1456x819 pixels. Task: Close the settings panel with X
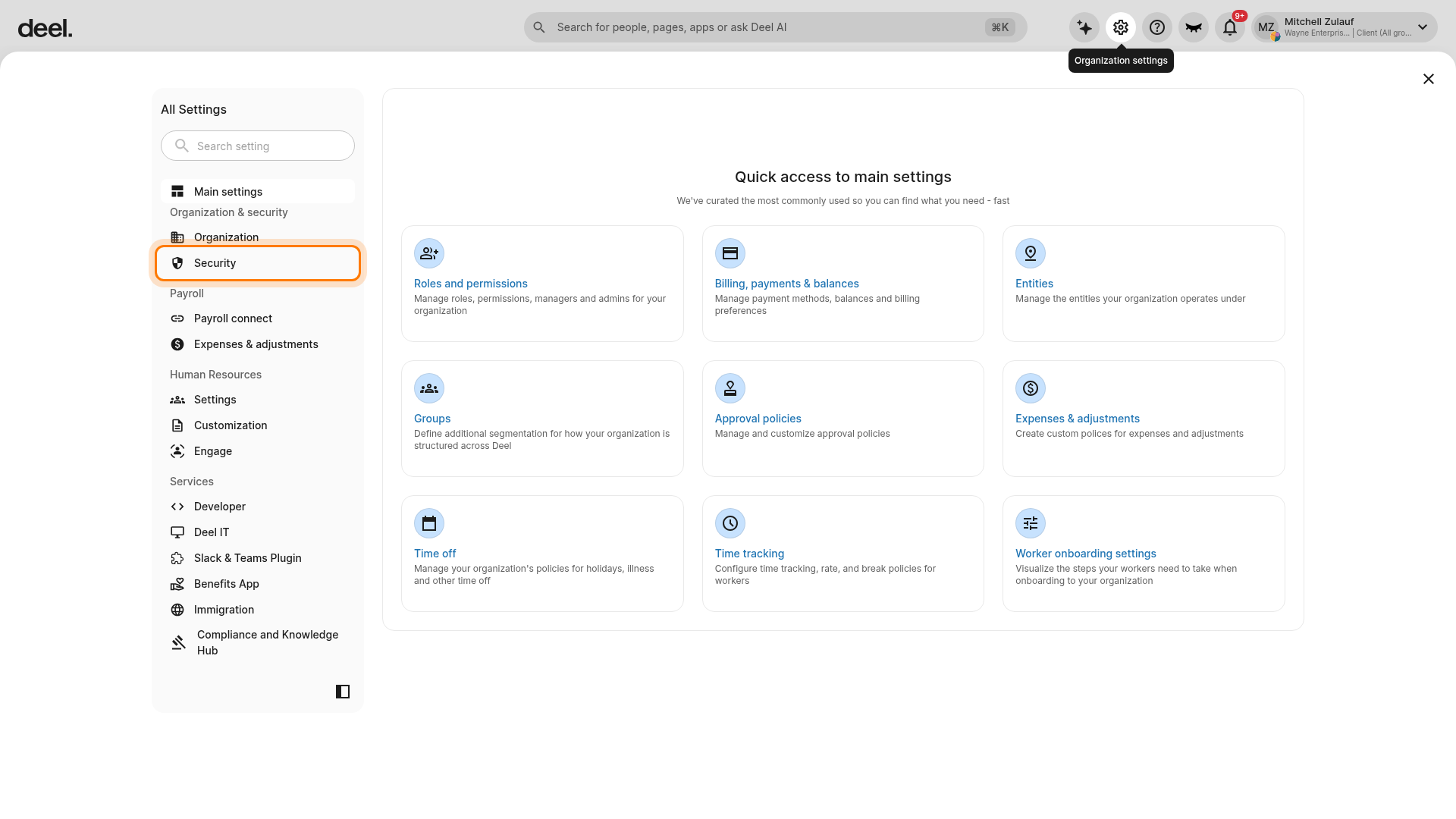pos(1429,79)
